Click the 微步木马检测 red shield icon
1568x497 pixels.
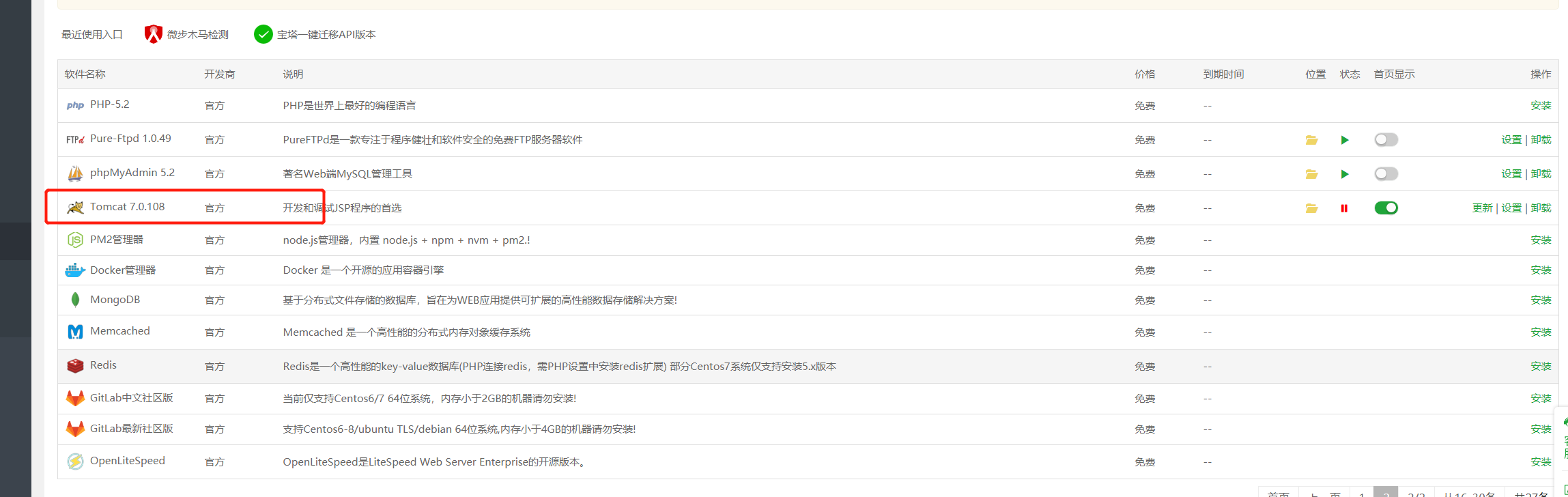click(x=154, y=34)
